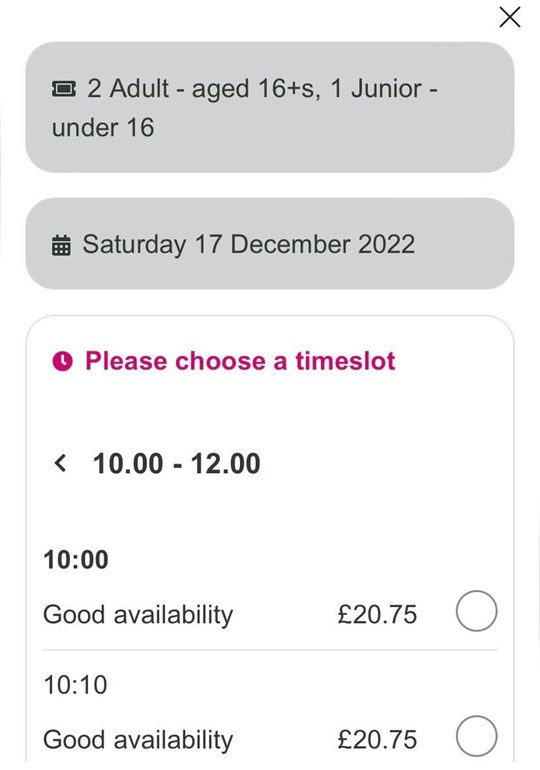Collapse the 10.00 - 12.00 time range
This screenshot has width=540, height=770.
[x=176, y=463]
